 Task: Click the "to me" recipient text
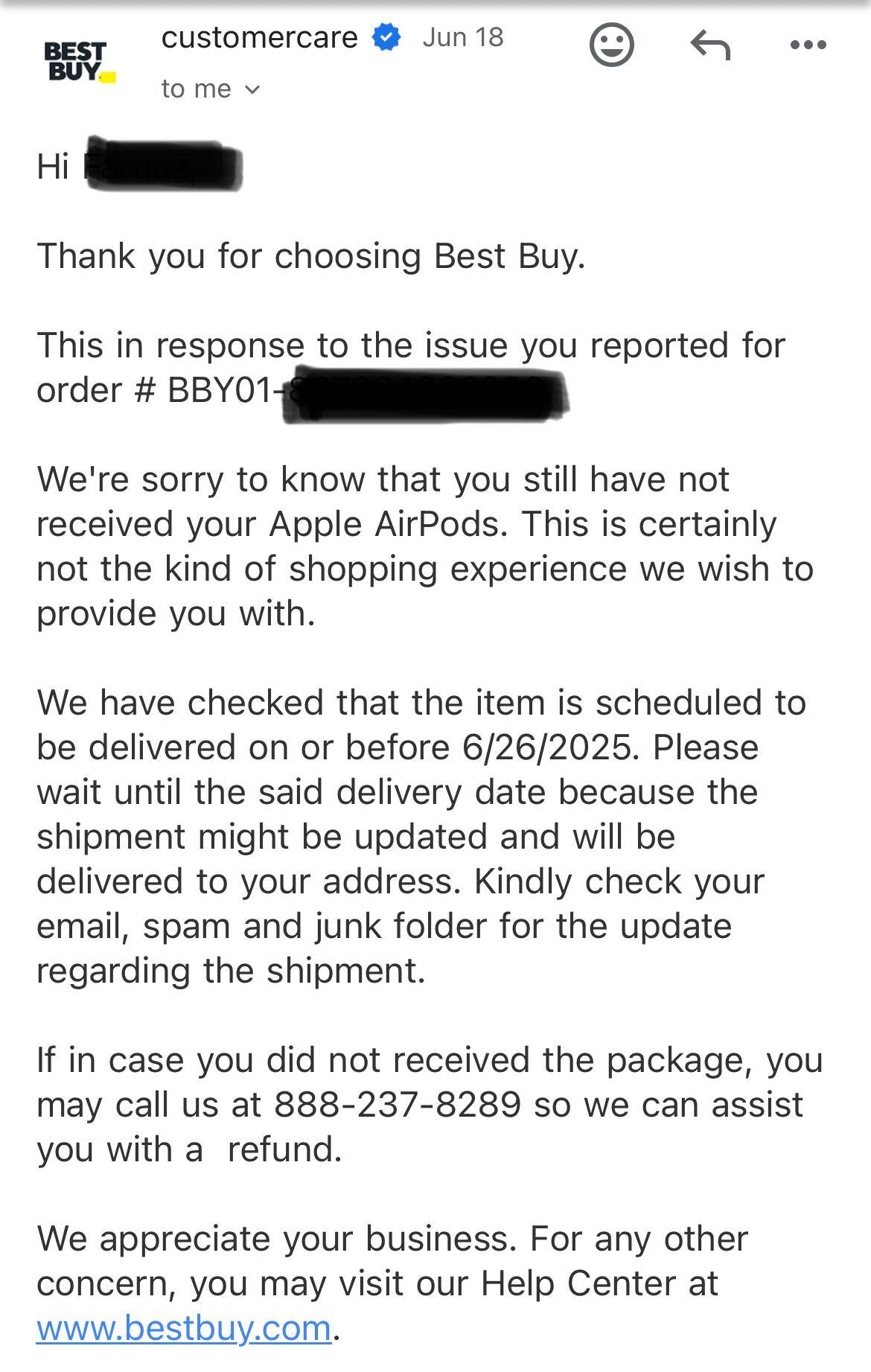tap(196, 89)
